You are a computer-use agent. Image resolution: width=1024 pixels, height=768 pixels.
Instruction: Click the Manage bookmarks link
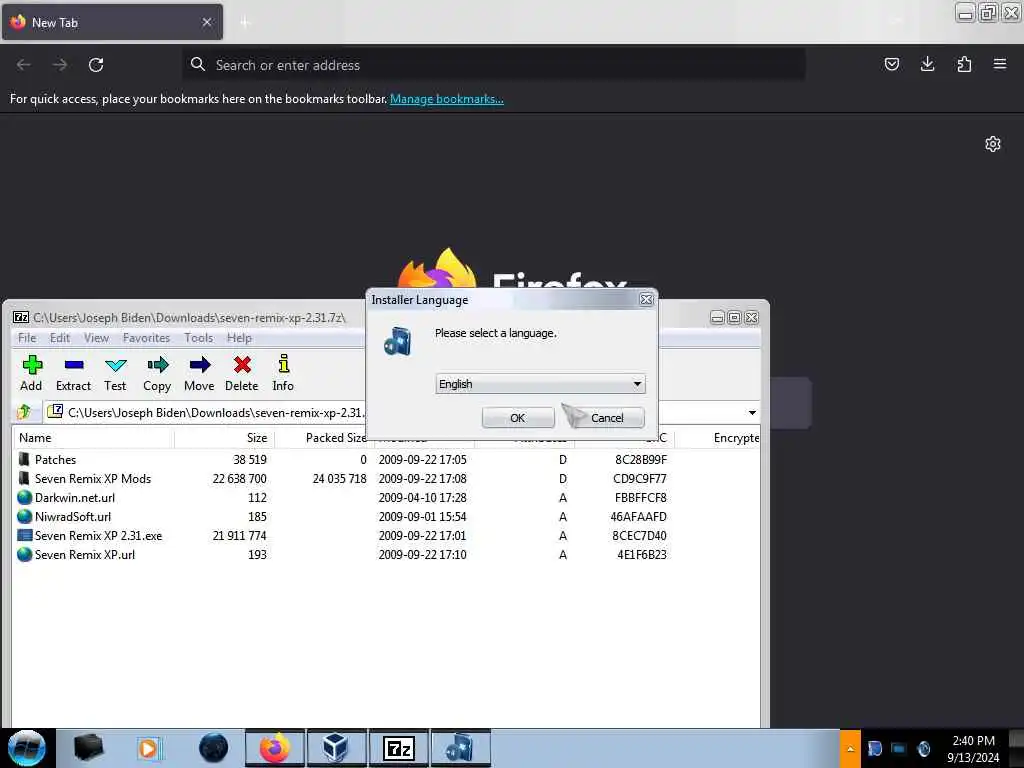[x=447, y=99]
